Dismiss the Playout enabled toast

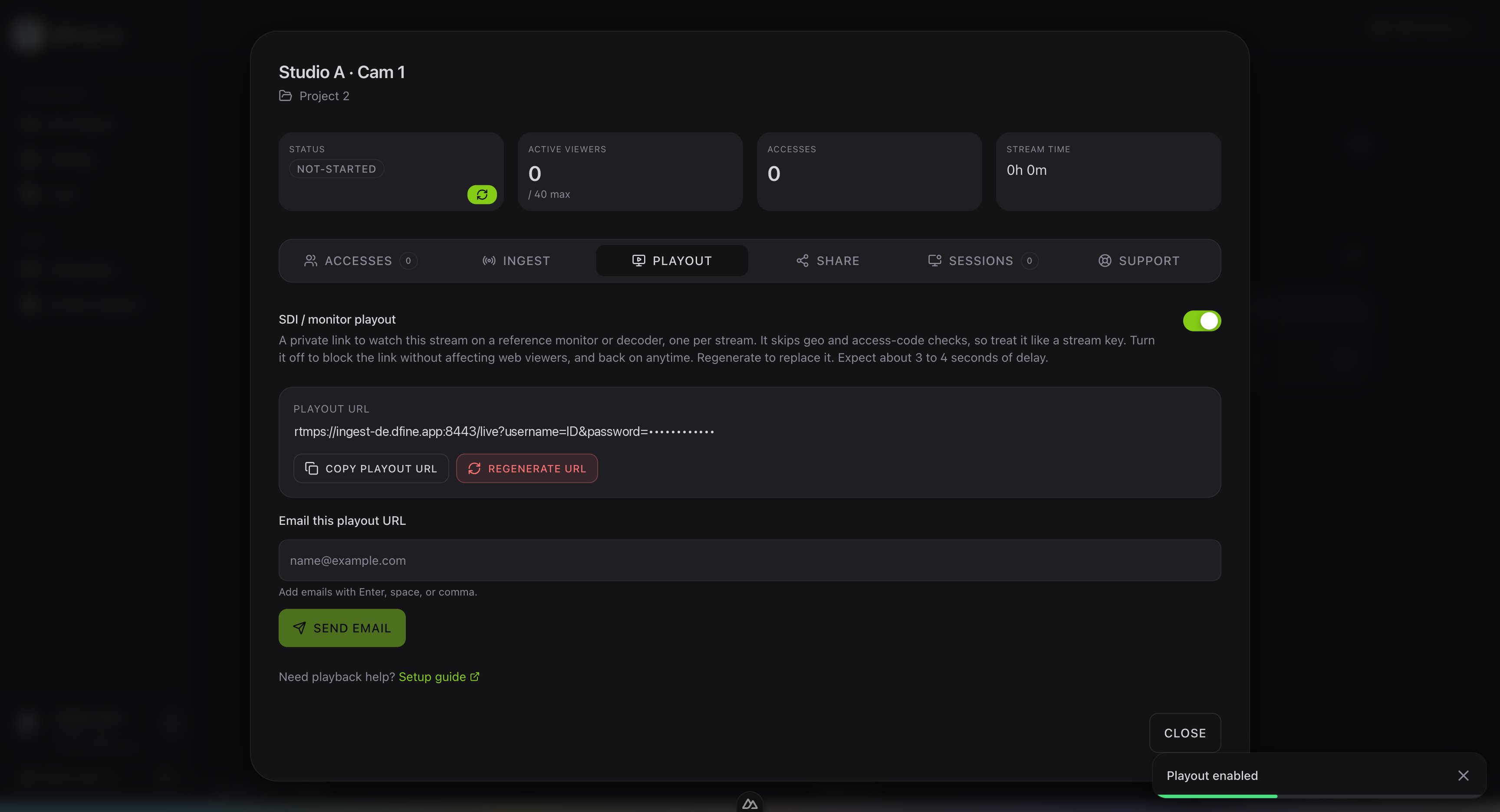pos(1463,775)
